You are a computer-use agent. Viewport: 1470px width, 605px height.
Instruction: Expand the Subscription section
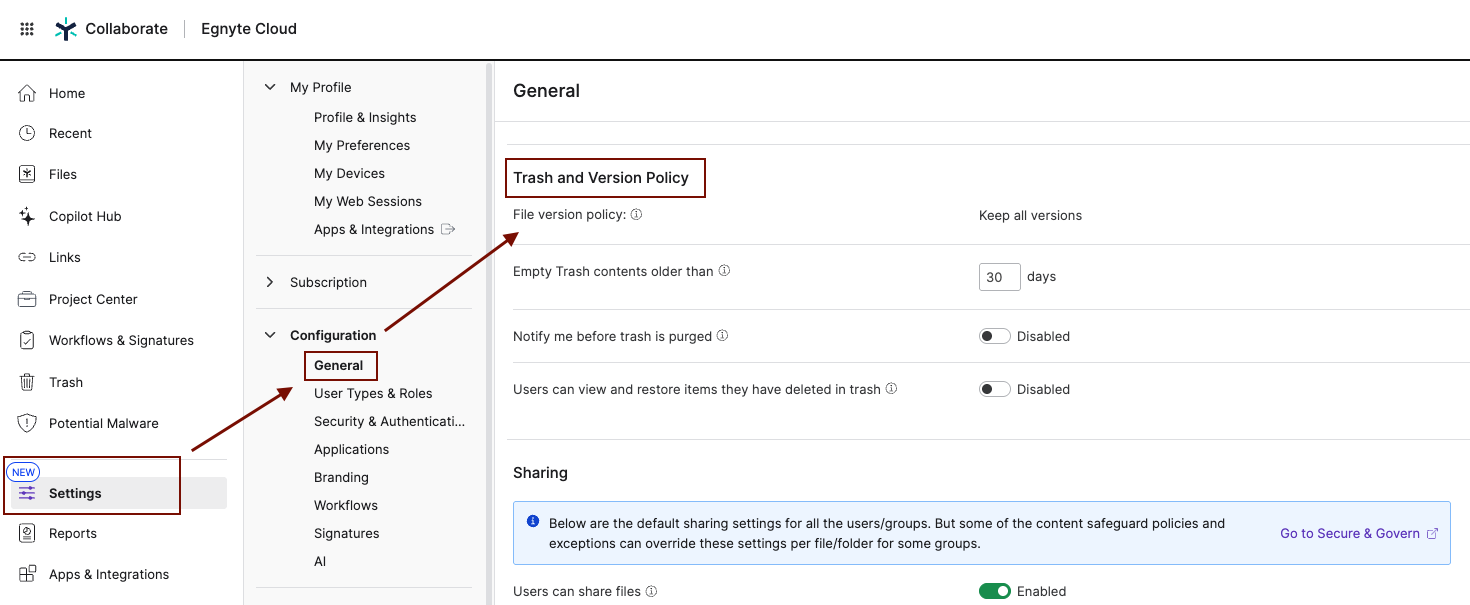pos(269,282)
